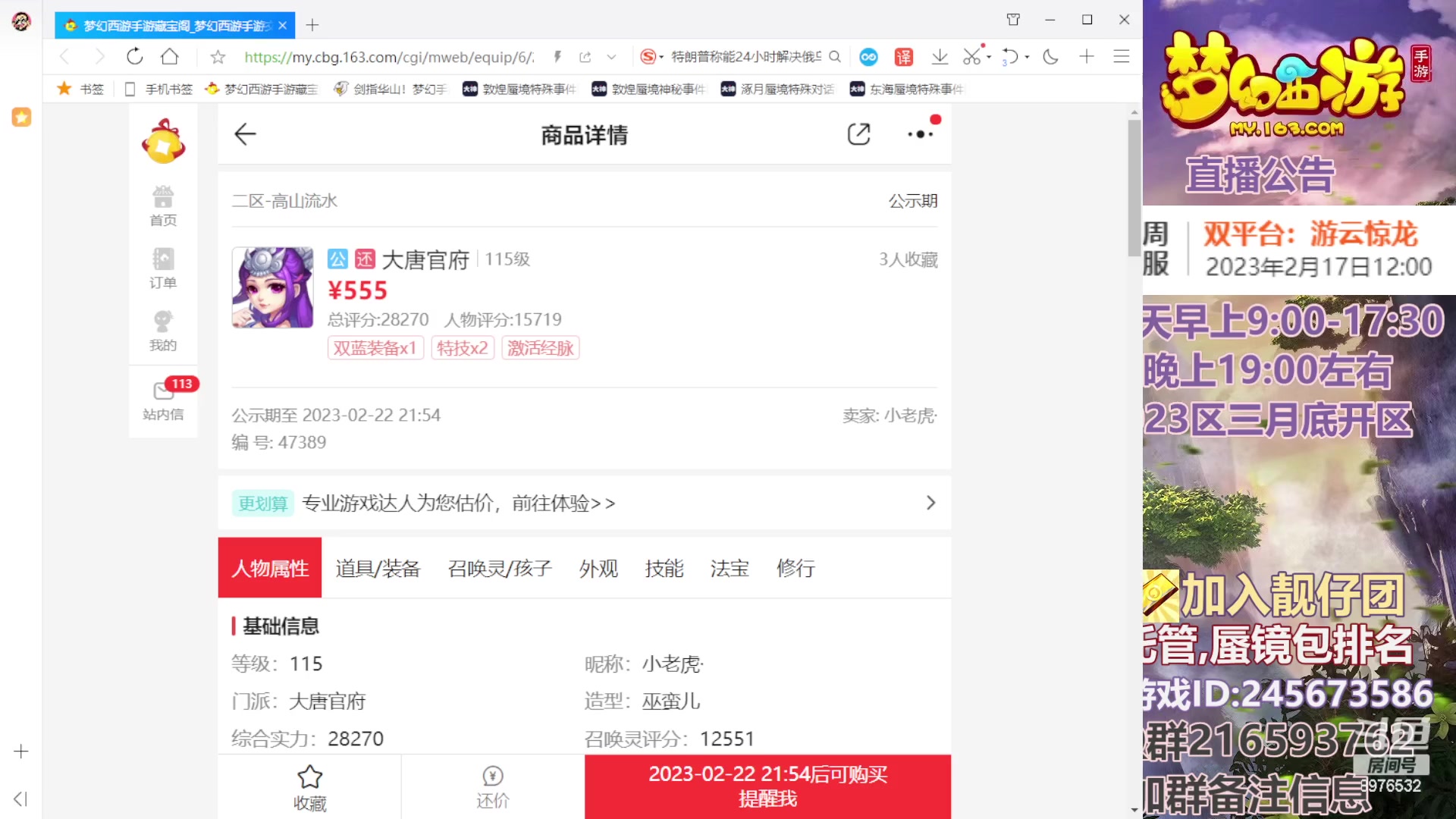Open the 书签 bookmarks folder
Screen dimensions: 1456x819
(80, 89)
